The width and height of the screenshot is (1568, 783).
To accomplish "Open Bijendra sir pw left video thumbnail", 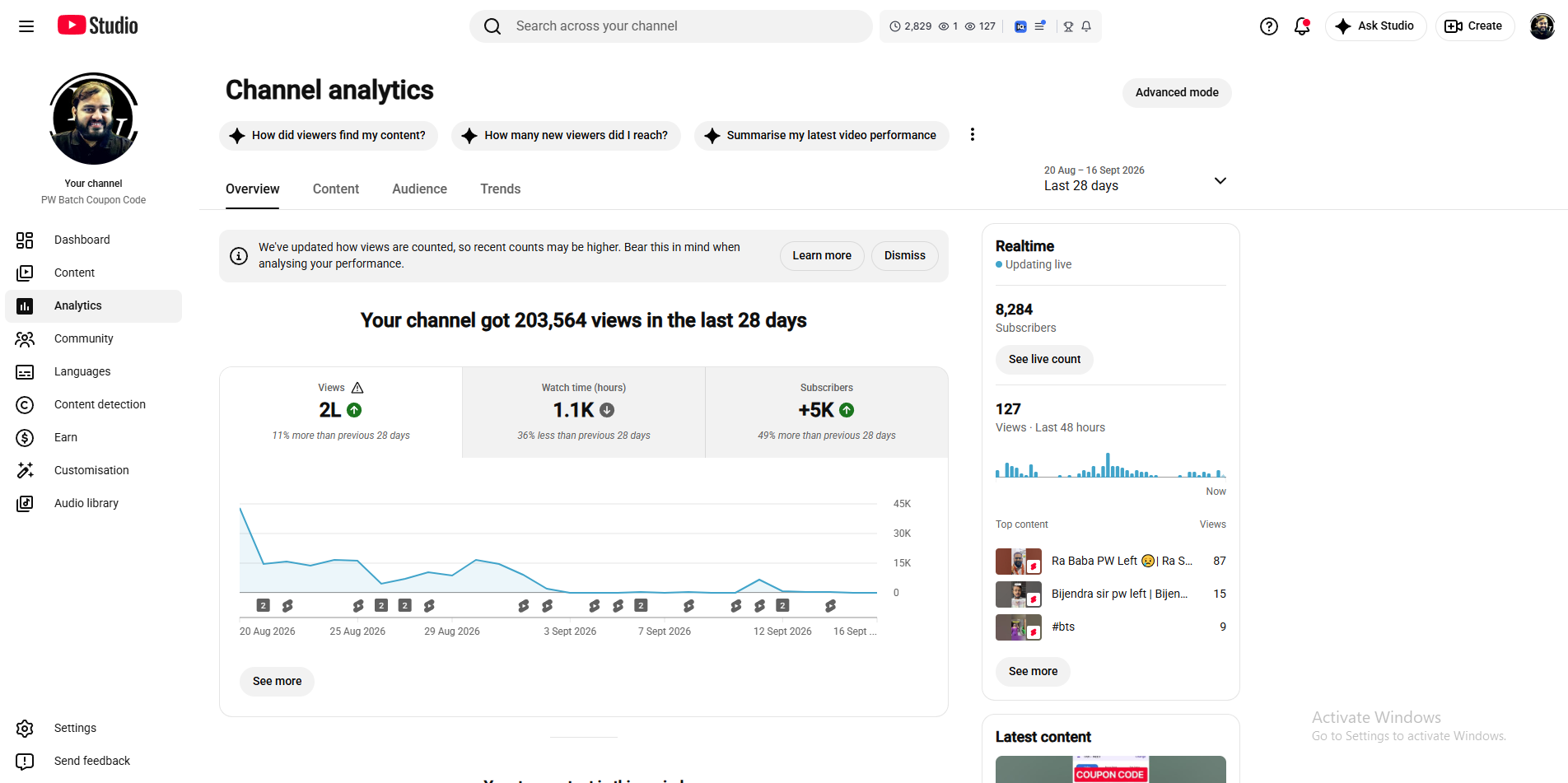I will coord(1019,594).
